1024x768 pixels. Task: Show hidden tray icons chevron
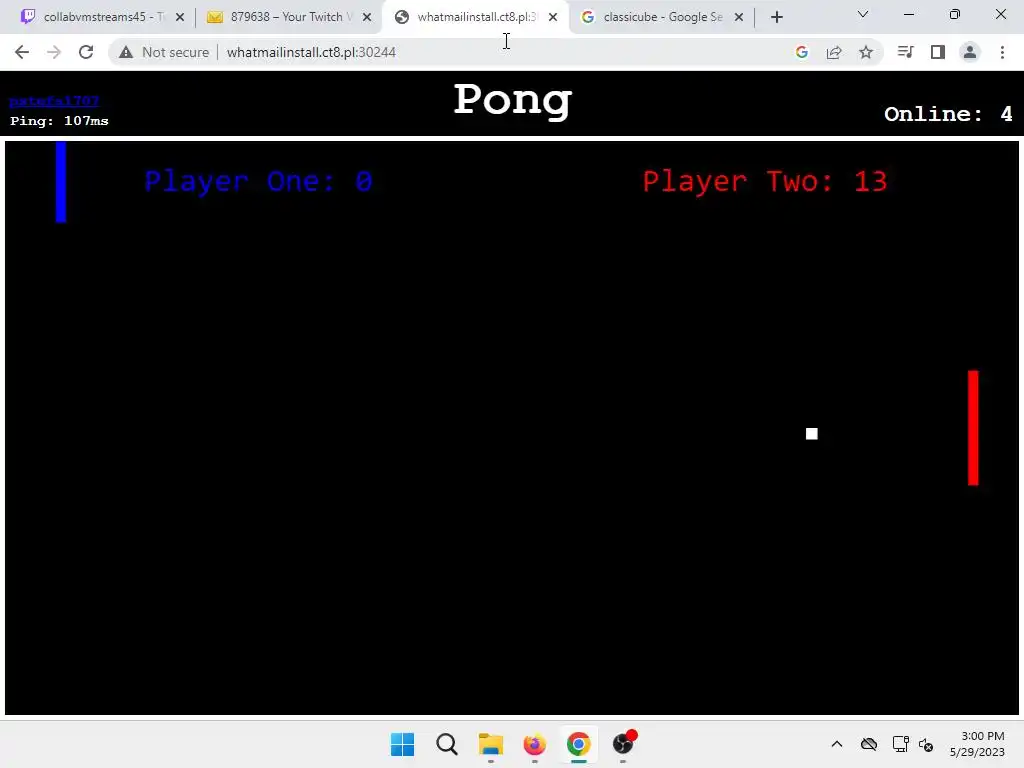point(837,744)
